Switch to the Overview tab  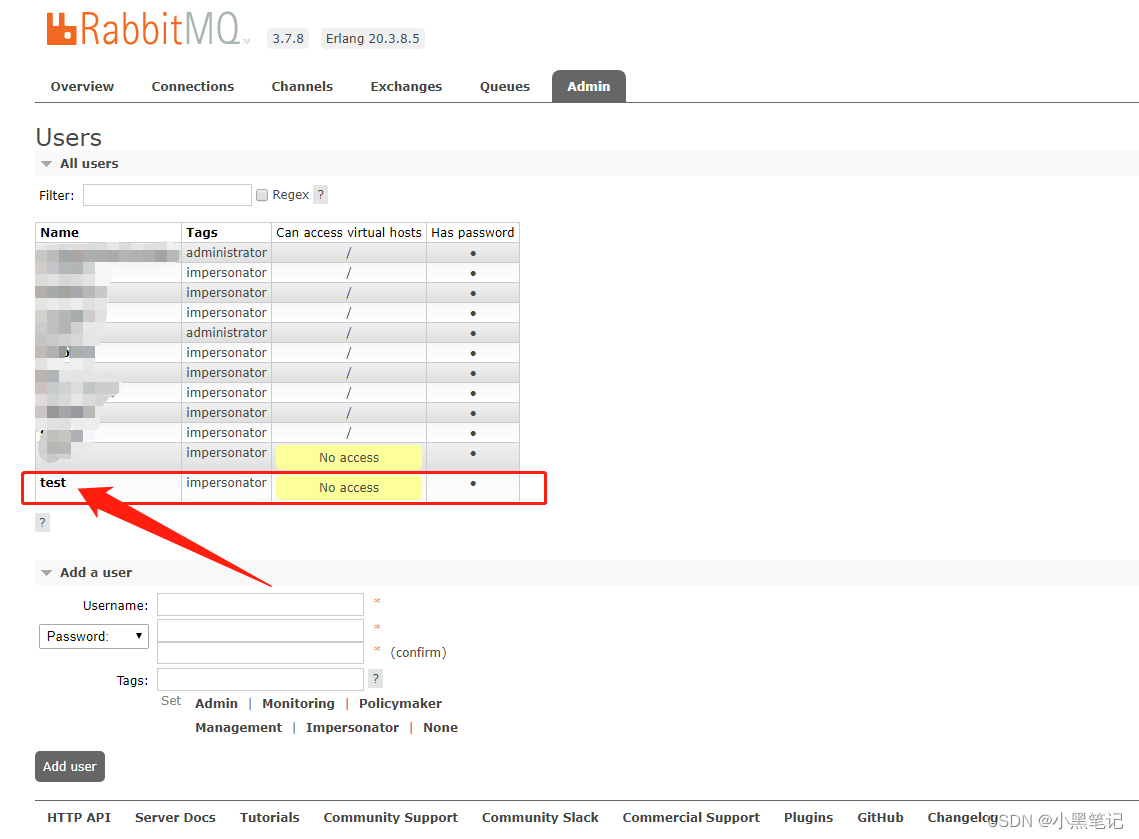82,86
